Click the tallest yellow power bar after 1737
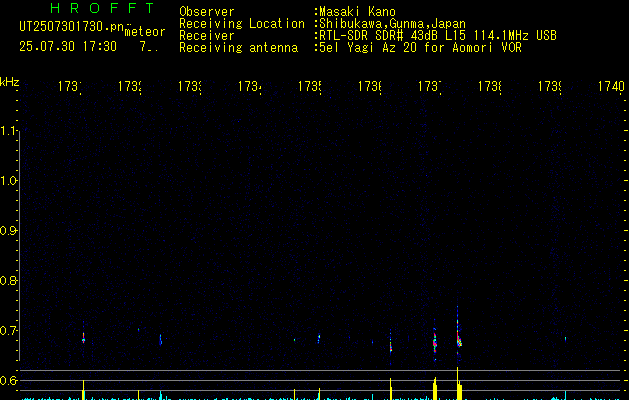629x400 pixels. coord(459,384)
